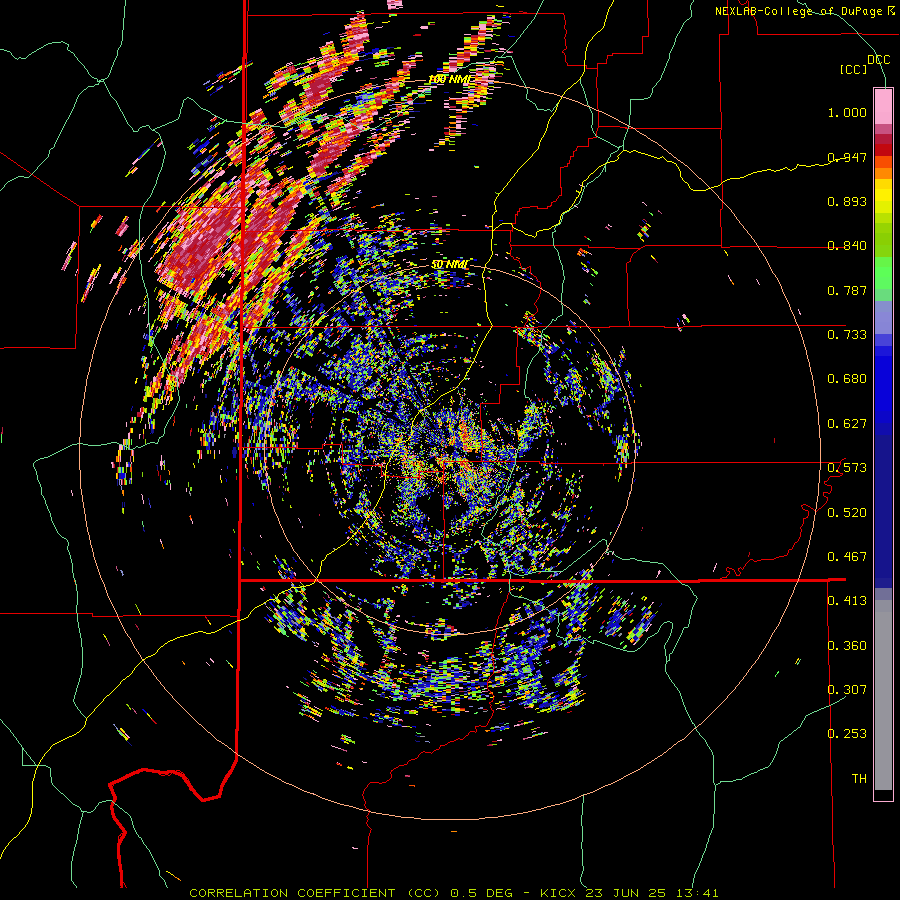Click the DCC product label
The height and width of the screenshot is (900, 900).
pos(878,60)
